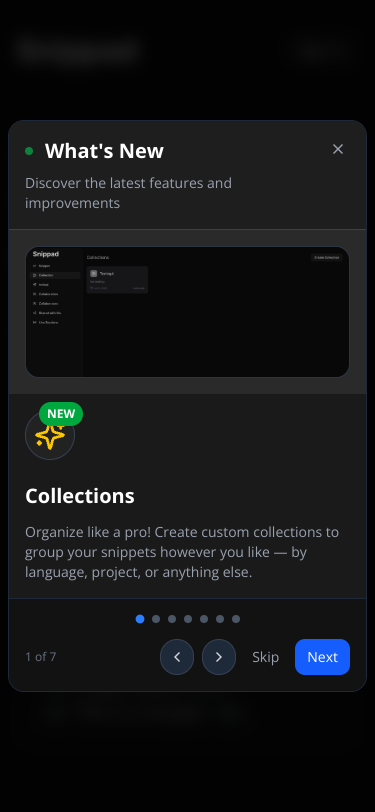This screenshot has width=375, height=812.
Task: Advance with the right chevron arrow
Action: point(219,657)
